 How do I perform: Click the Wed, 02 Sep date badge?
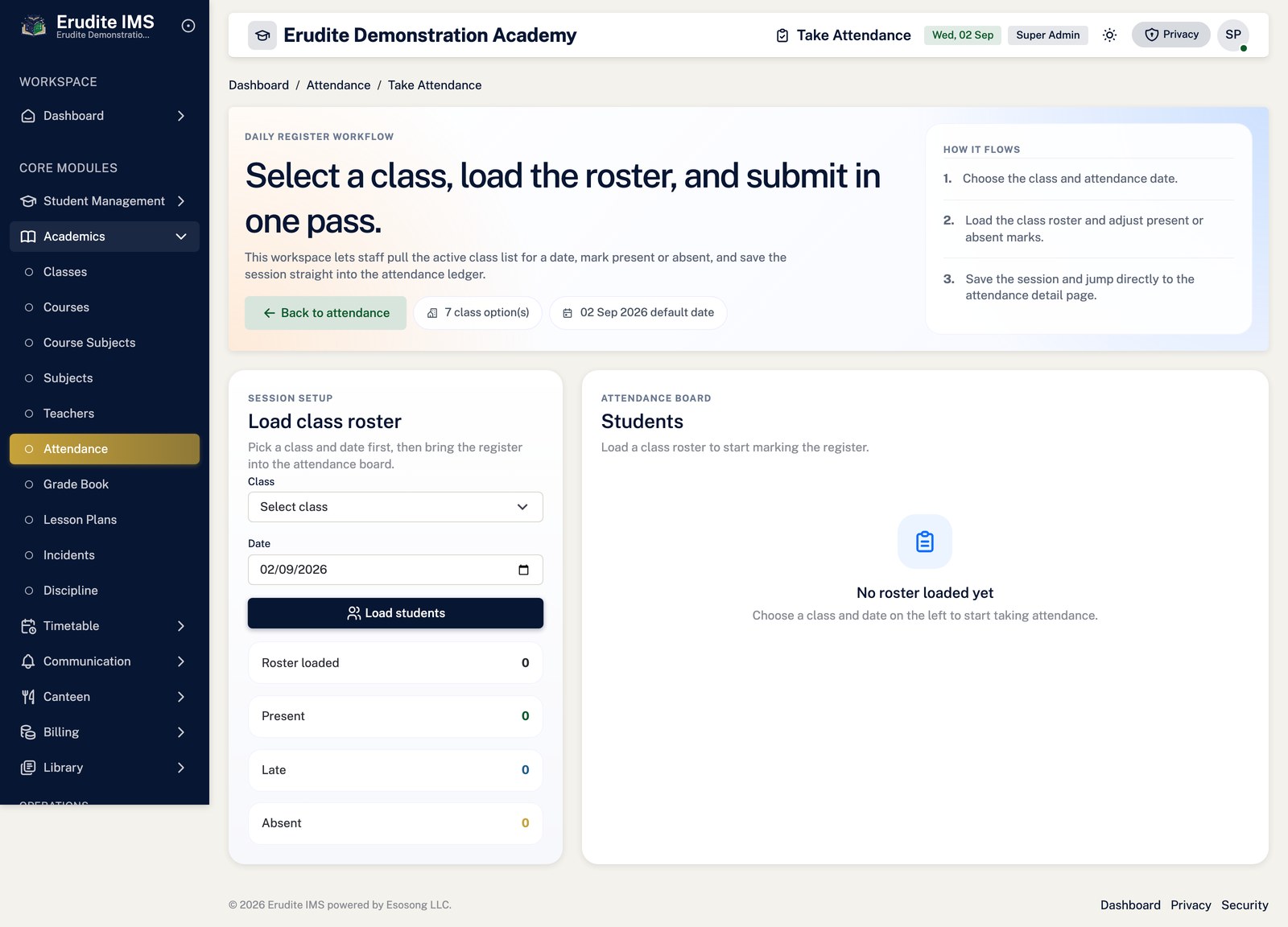click(963, 35)
